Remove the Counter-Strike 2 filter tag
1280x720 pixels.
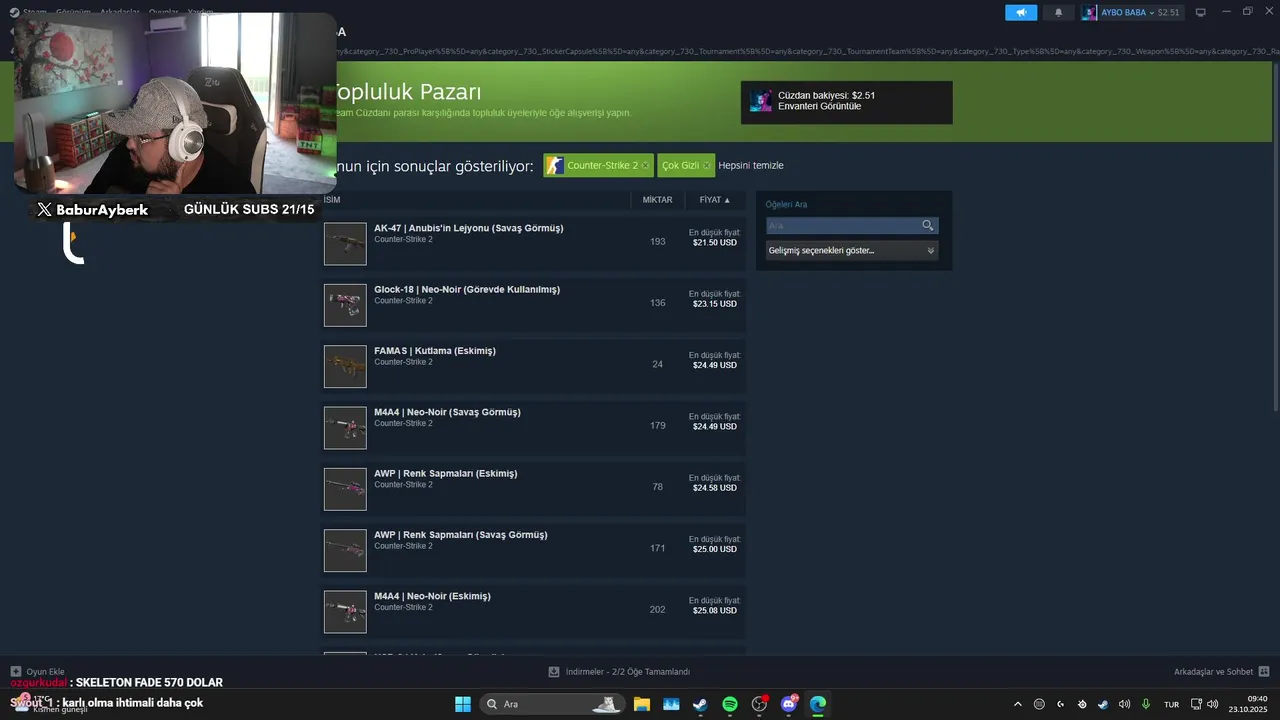[x=645, y=166]
